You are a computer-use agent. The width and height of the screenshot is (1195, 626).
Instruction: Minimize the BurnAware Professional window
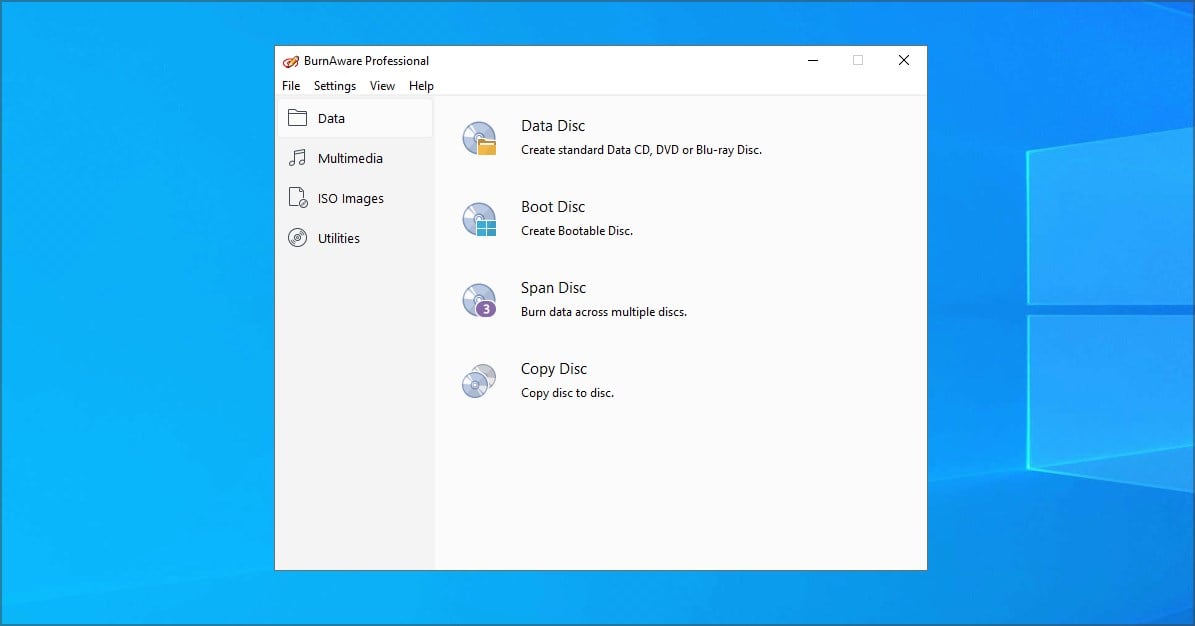[813, 60]
